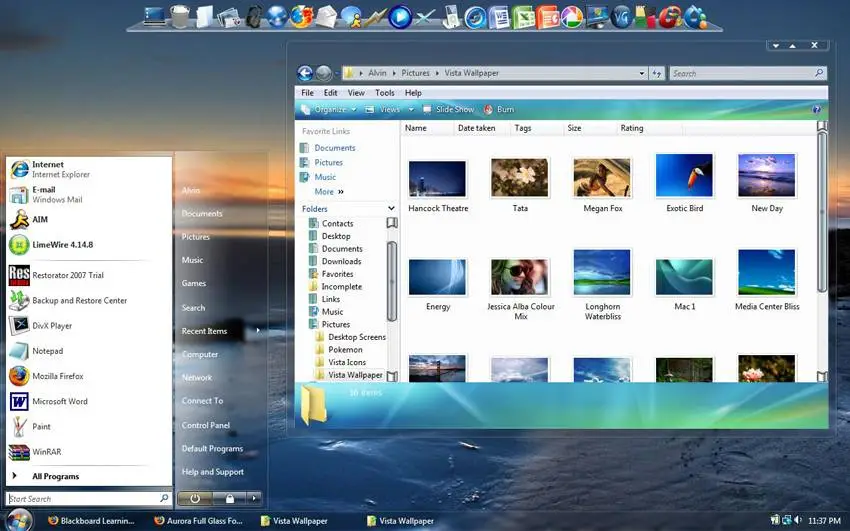This screenshot has height=531, width=850.
Task: Open the iPod icon in the dock
Action: 450,17
